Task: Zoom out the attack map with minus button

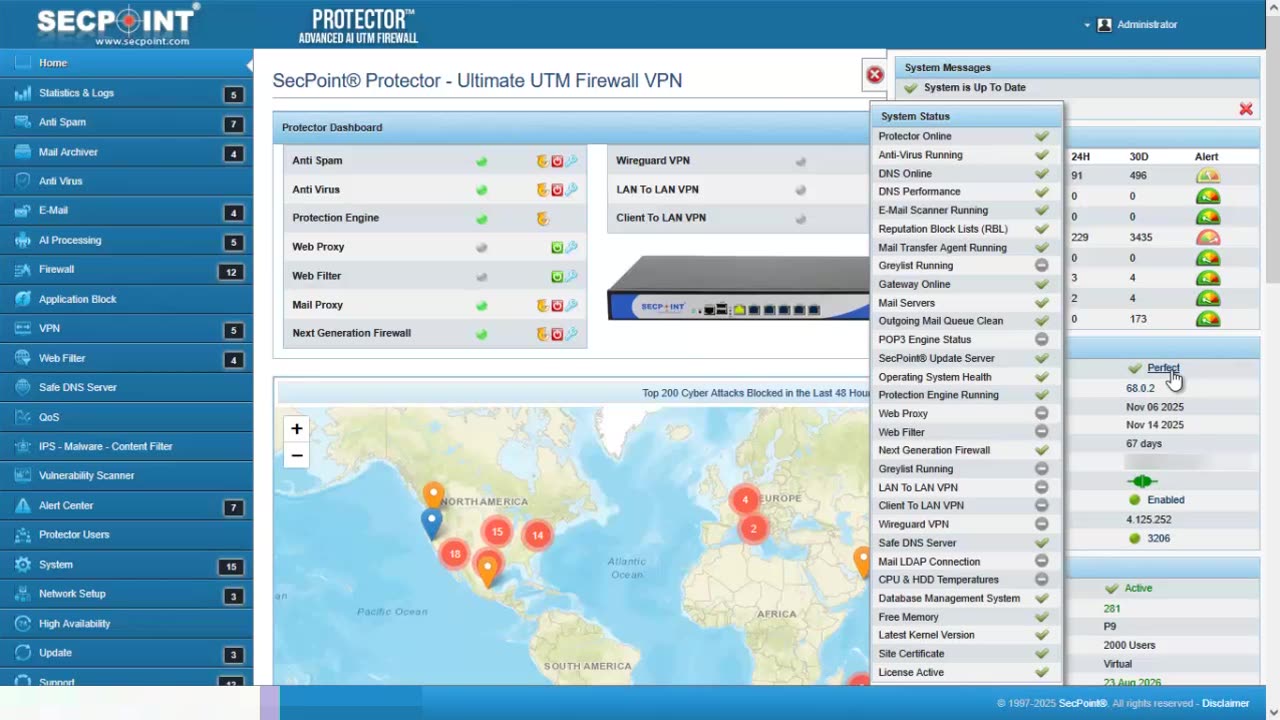Action: [297, 455]
